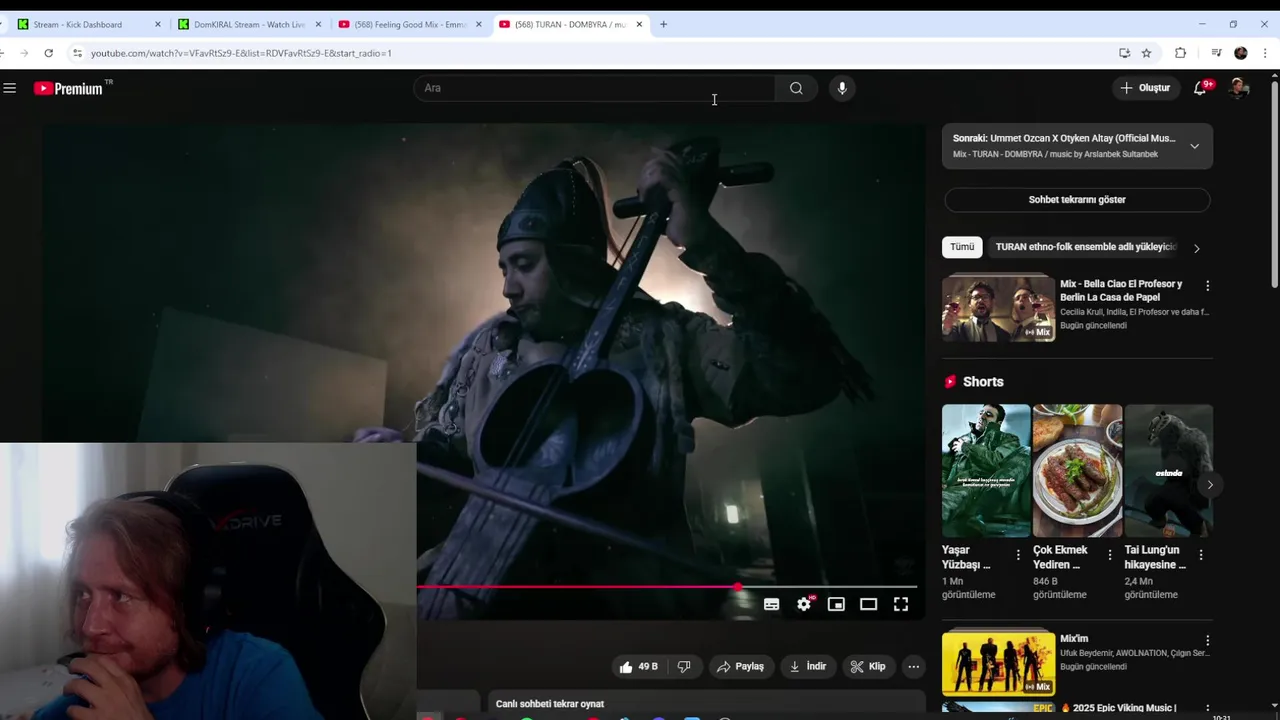Share video via Paylaş button
The width and height of the screenshot is (1280, 720).
(740, 667)
